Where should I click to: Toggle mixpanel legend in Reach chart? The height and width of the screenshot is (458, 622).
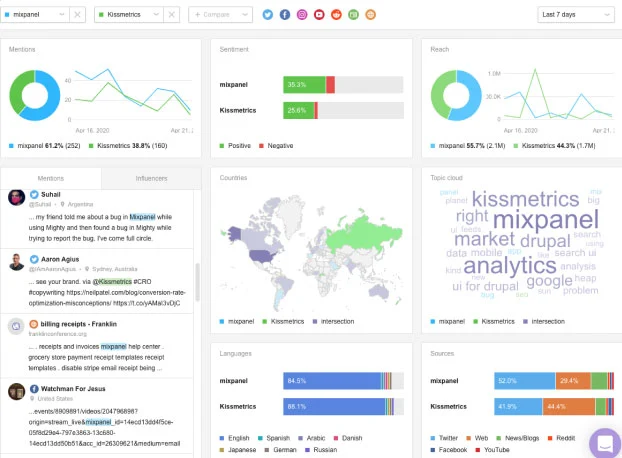468,146
